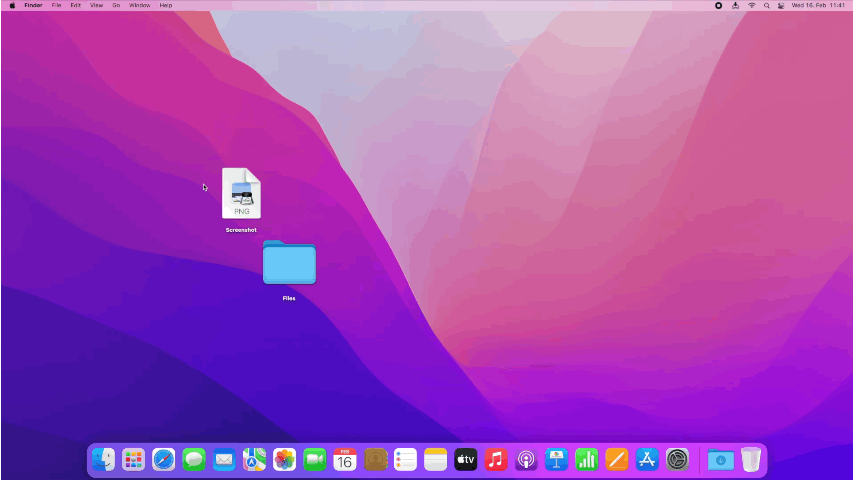
Task: Click the 'Screenshot' file name label
Action: click(241, 230)
